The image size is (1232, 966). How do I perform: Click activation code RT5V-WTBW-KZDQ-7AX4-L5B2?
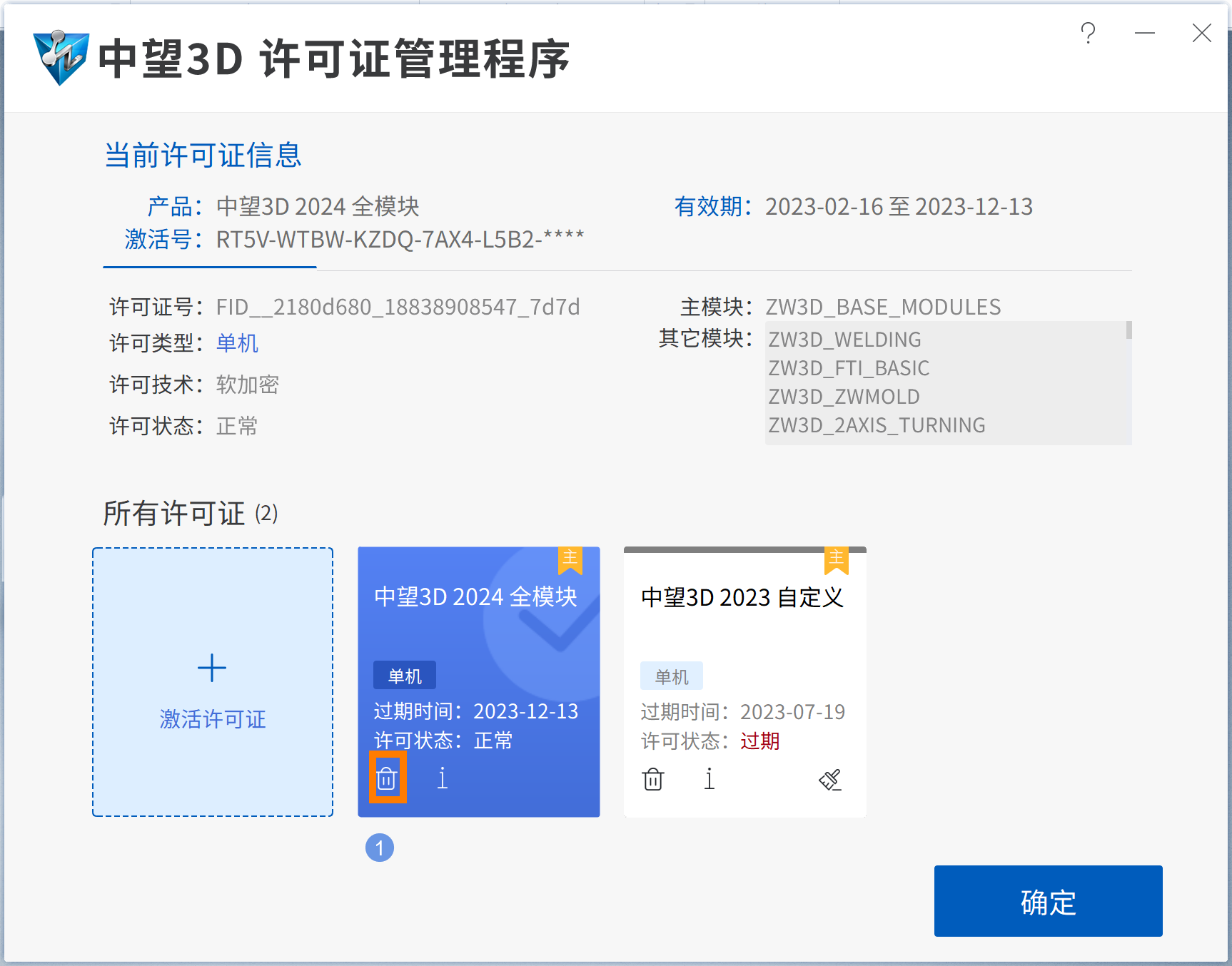point(400,239)
